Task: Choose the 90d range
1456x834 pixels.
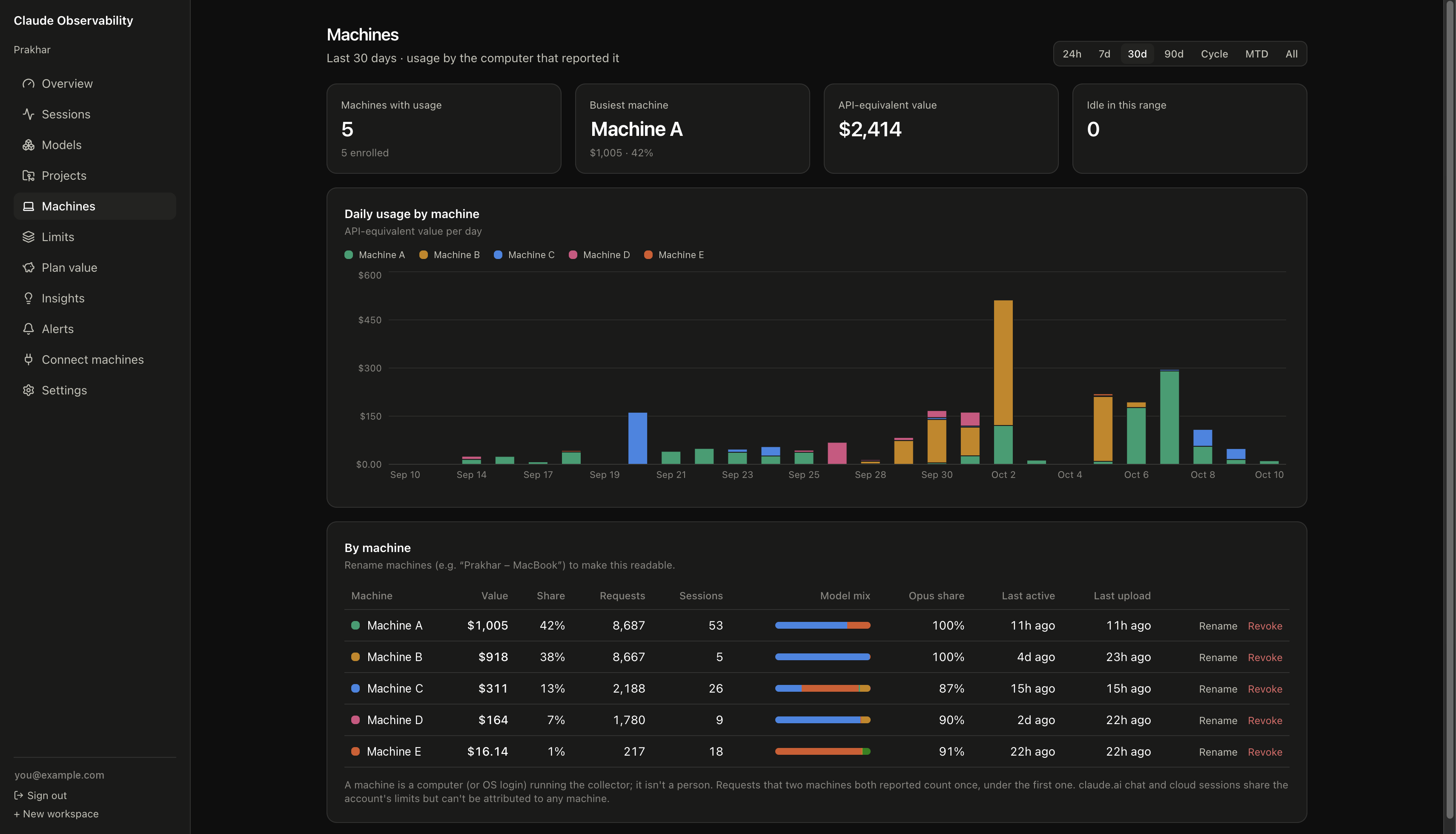Action: [x=1173, y=54]
